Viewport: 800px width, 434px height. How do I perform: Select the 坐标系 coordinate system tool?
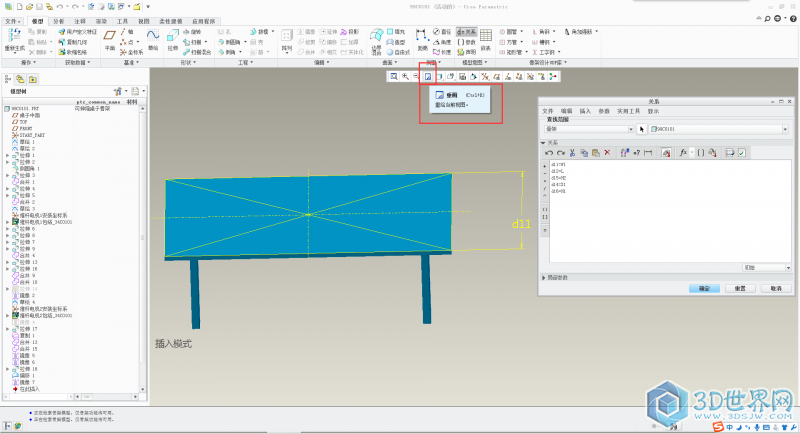(132, 52)
